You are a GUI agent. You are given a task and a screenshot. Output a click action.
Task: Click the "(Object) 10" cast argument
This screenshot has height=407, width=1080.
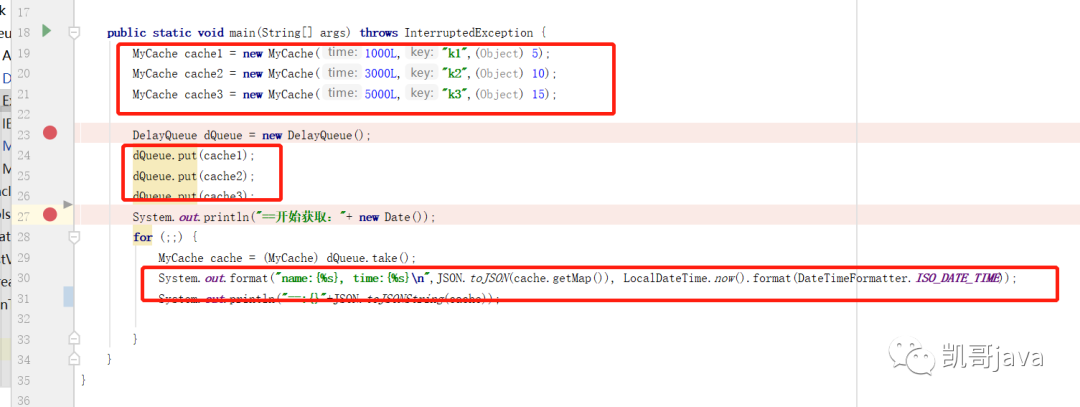[508, 74]
